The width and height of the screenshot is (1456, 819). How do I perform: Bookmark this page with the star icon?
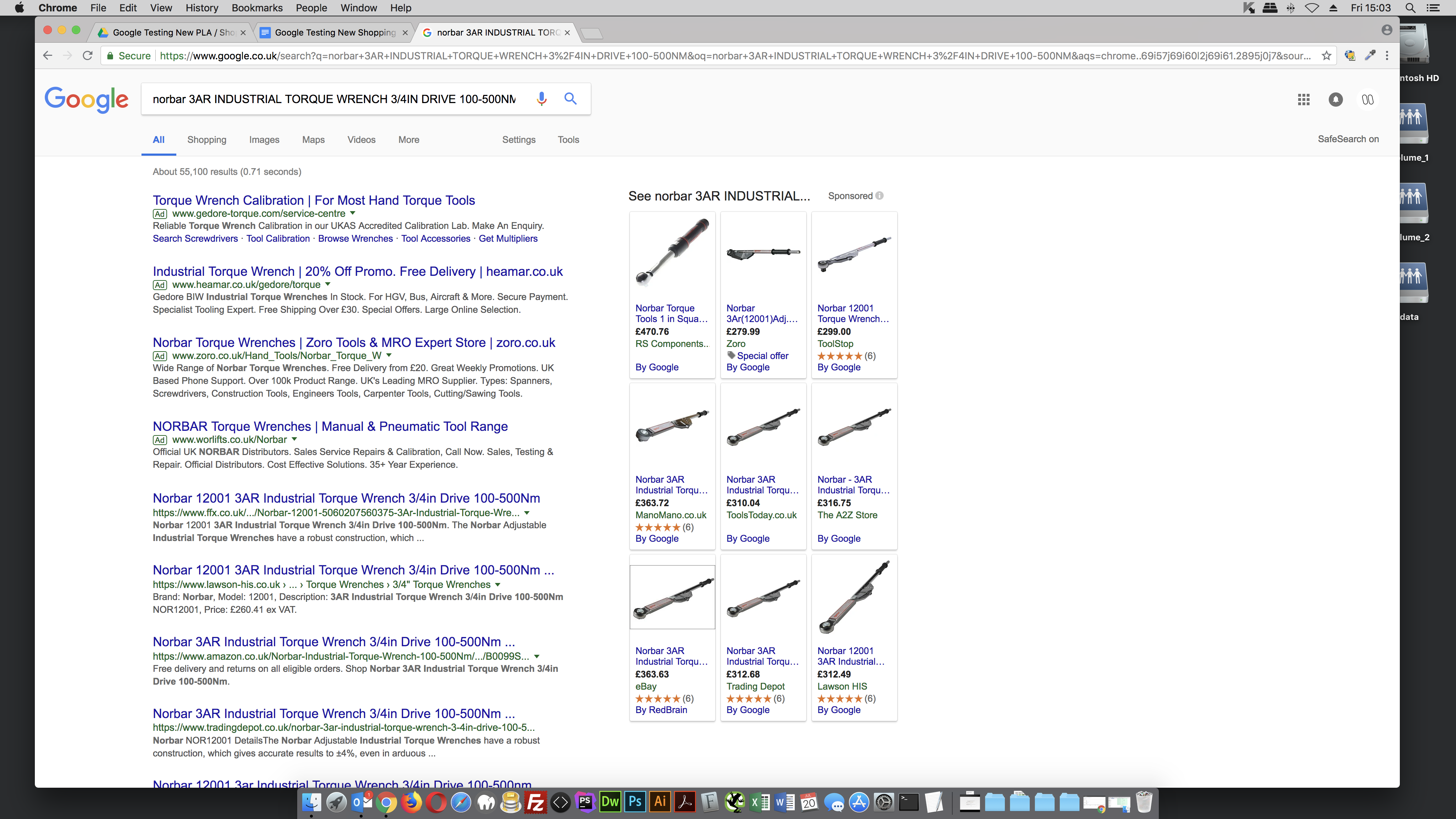click(1326, 55)
